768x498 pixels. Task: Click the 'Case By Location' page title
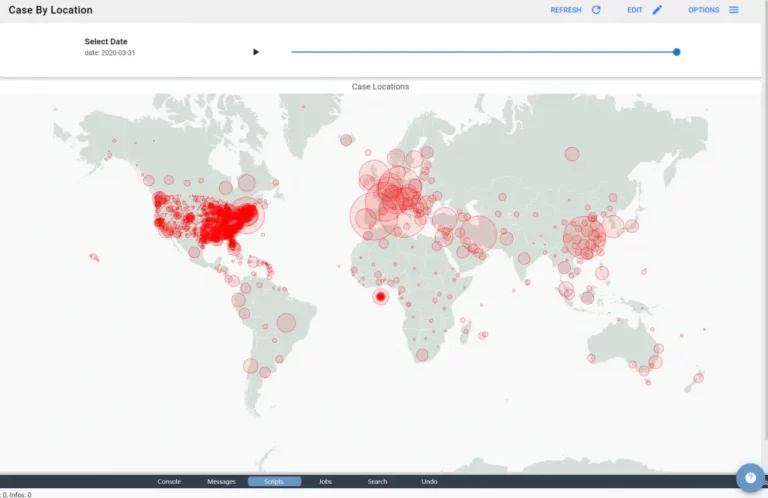pyautogui.click(x=50, y=10)
